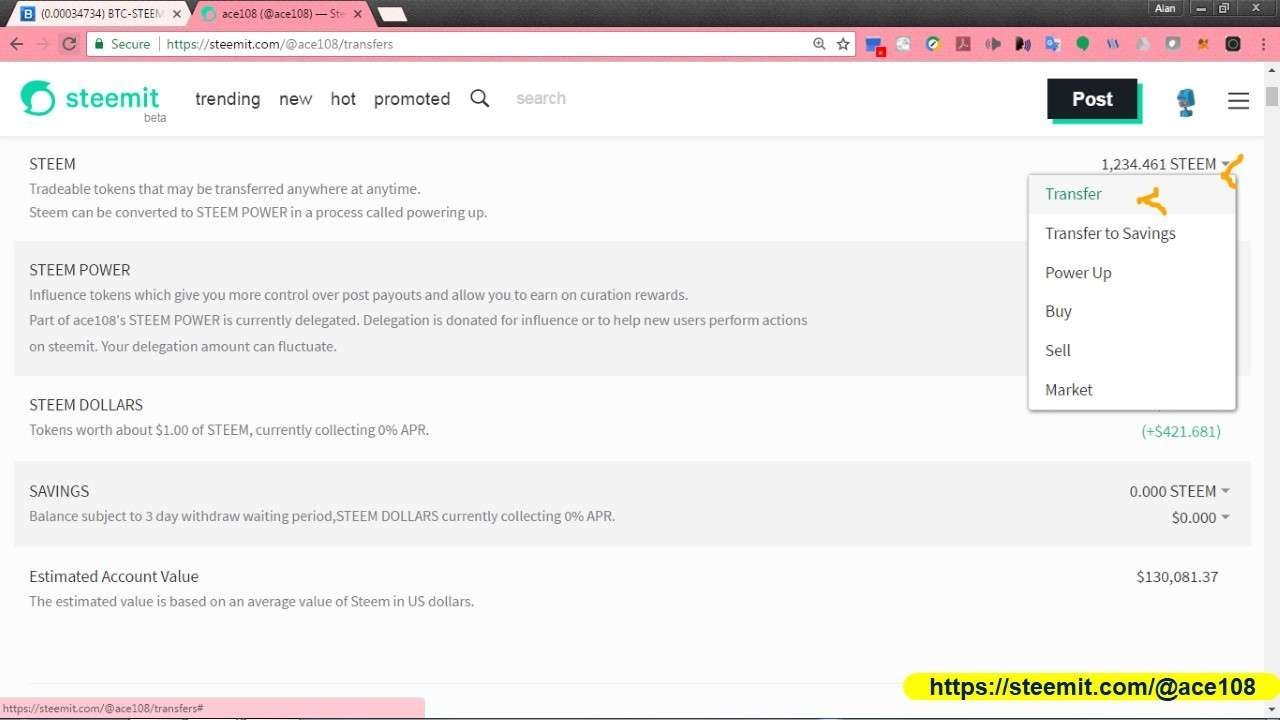Open the new posts link
Image resolution: width=1280 pixels, height=720 pixels.
point(295,99)
